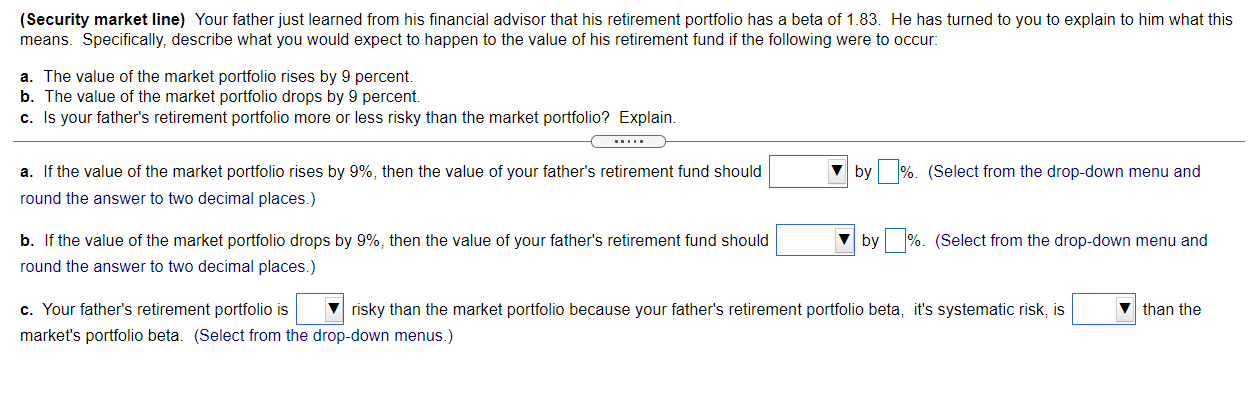Viewport: 1248px width, 417px height.
Task: Click question item 'b. The value of the market portfolio drops'
Action: click(x=220, y=97)
